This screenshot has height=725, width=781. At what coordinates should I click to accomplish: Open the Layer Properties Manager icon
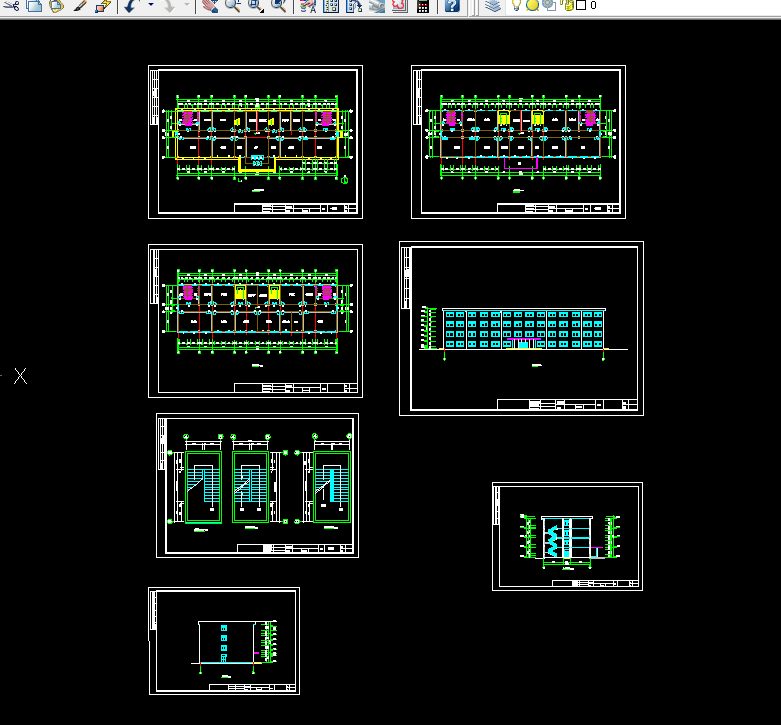pos(493,6)
